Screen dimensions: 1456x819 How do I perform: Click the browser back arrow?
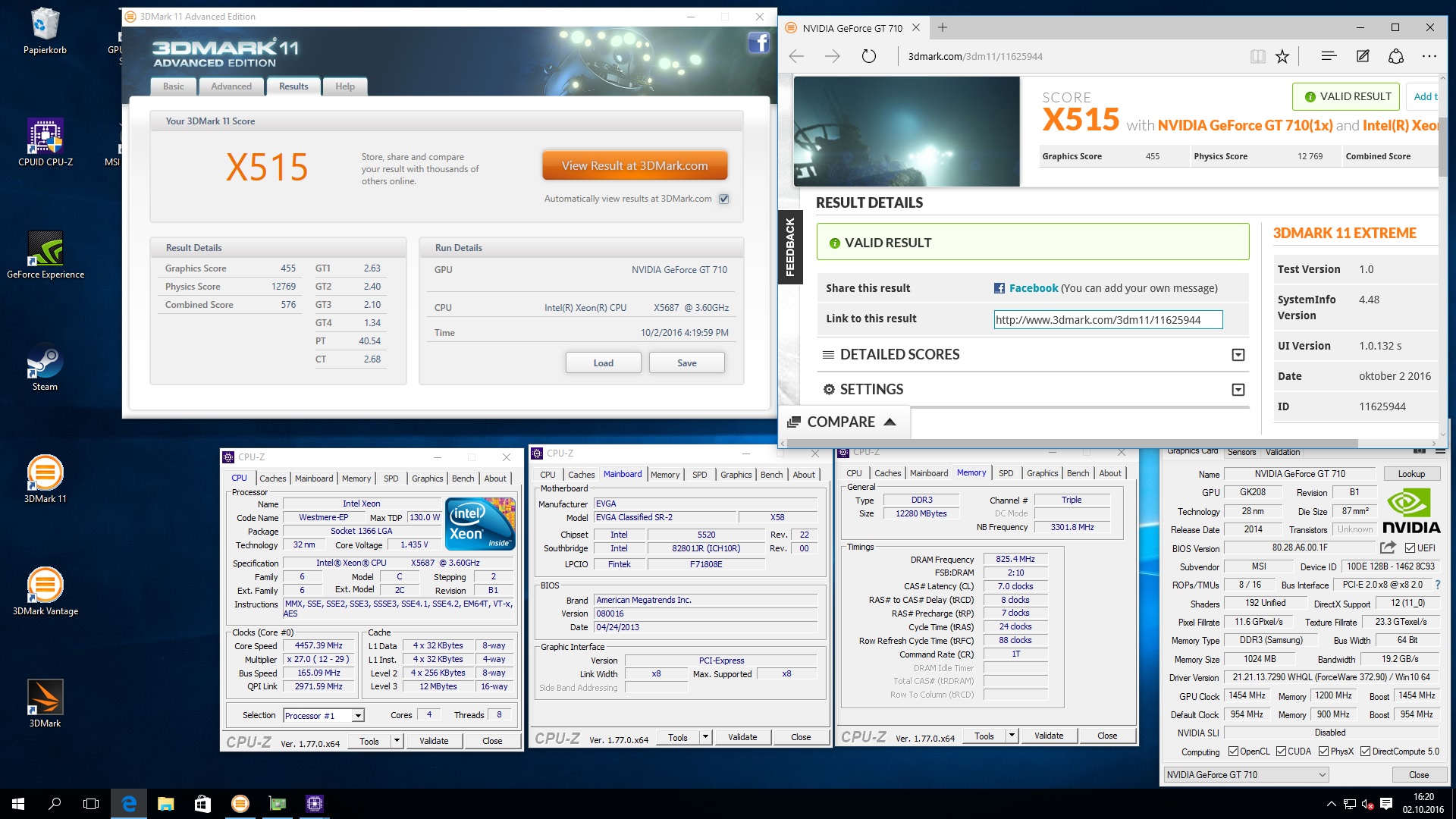point(796,56)
